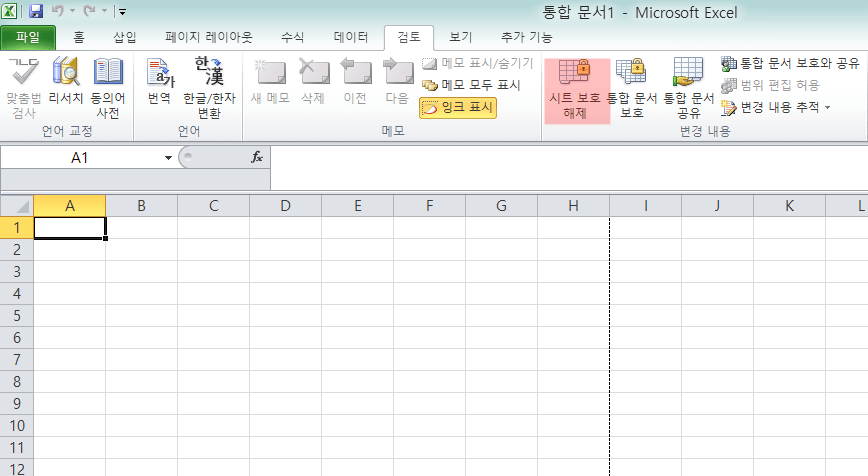Viewport: 868px width, 476px height.
Task: Redo the last action
Action: tap(89, 11)
